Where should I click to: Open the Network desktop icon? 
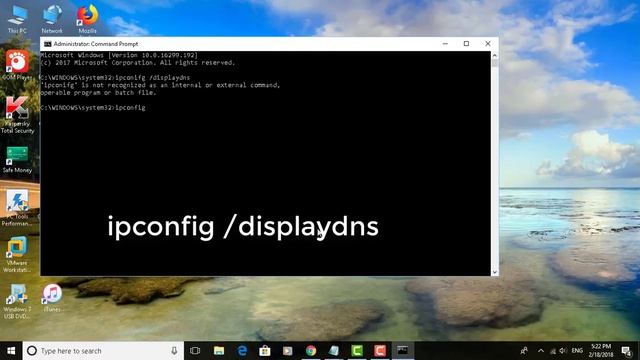[x=52, y=19]
